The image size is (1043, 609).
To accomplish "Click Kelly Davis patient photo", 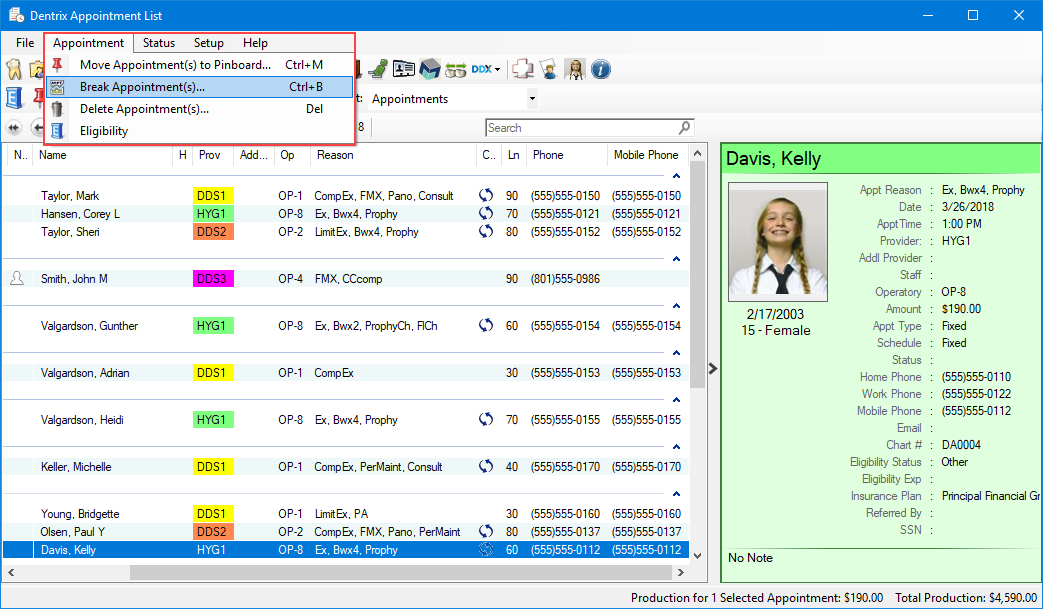I will 778,242.
